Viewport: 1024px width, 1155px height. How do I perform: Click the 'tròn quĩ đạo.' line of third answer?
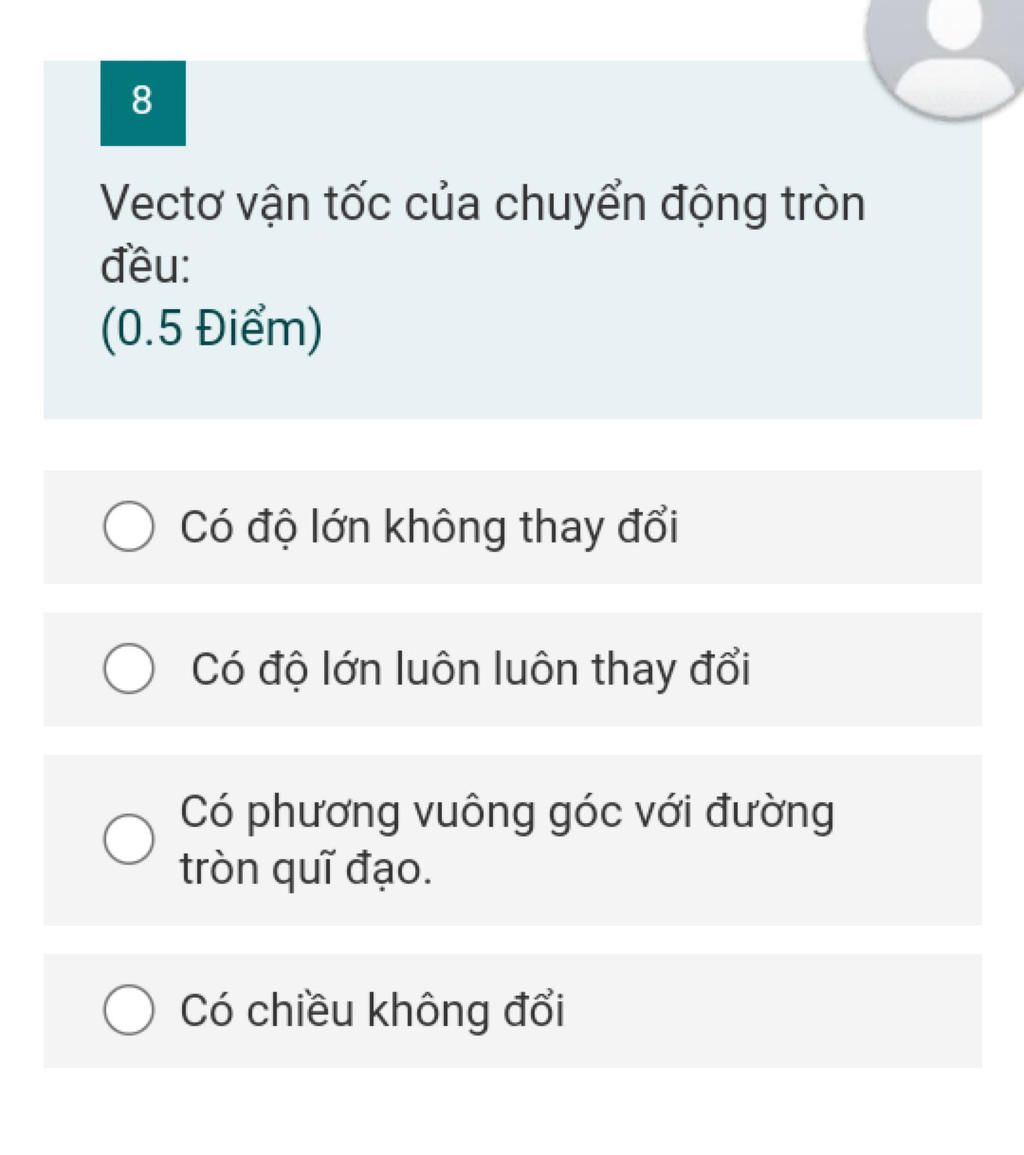click(306, 868)
